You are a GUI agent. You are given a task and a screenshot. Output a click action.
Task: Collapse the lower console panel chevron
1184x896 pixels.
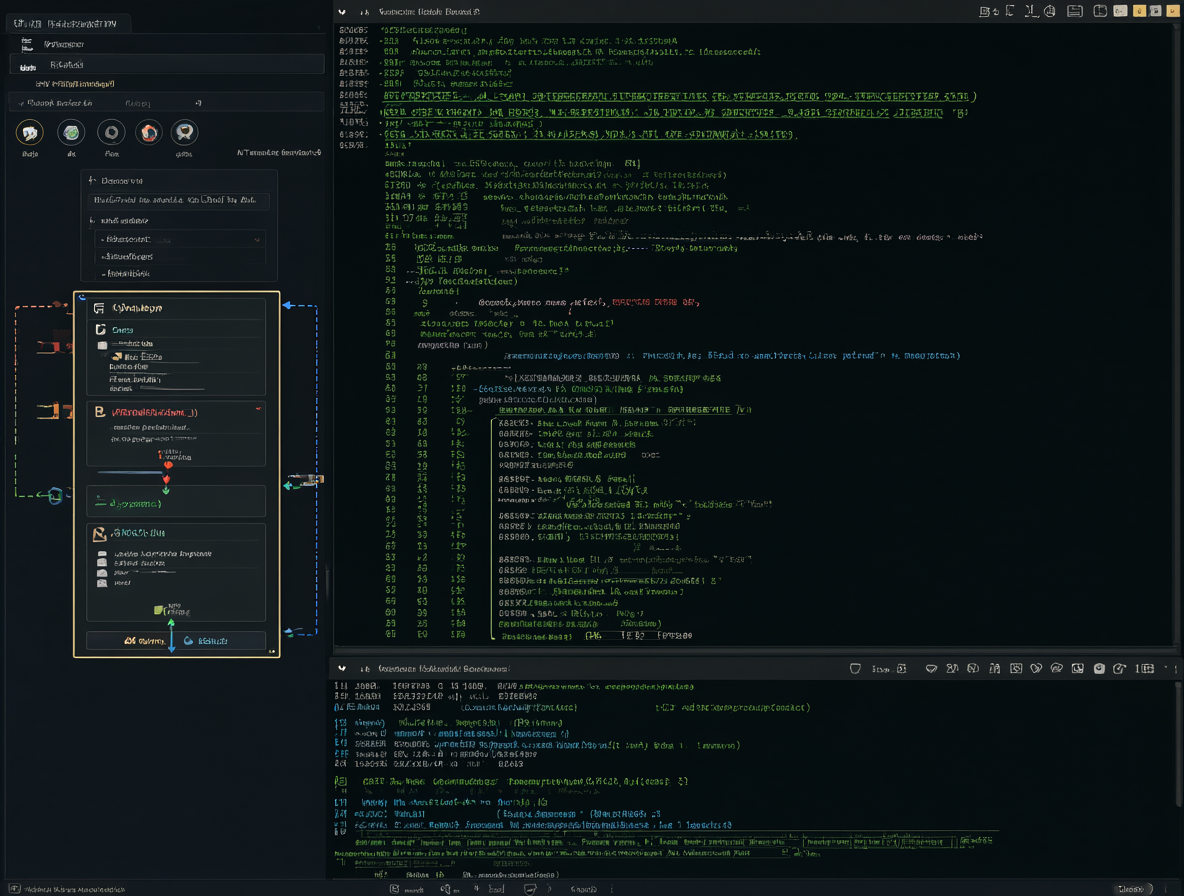(x=342, y=669)
